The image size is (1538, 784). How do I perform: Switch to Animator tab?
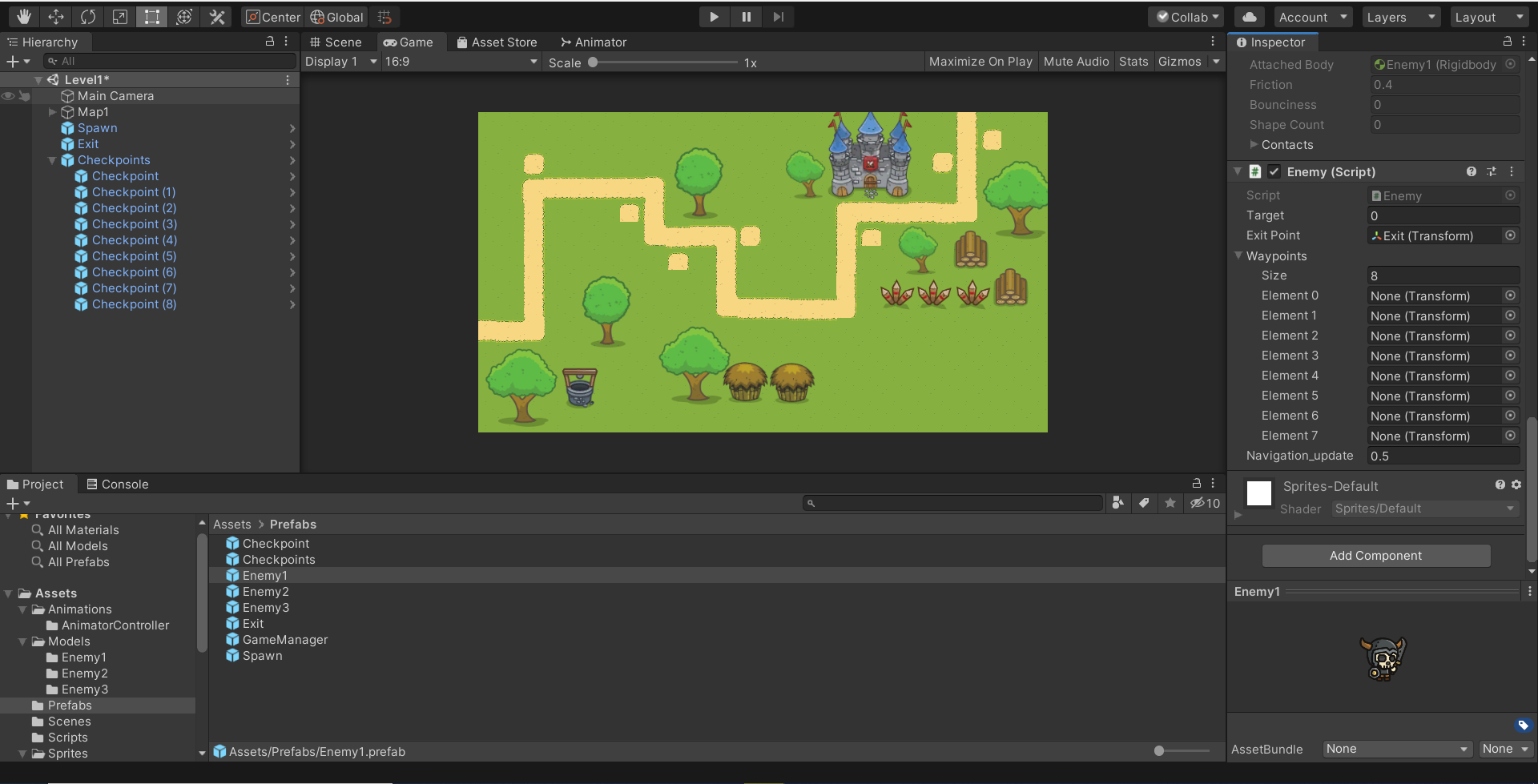pyautogui.click(x=594, y=42)
